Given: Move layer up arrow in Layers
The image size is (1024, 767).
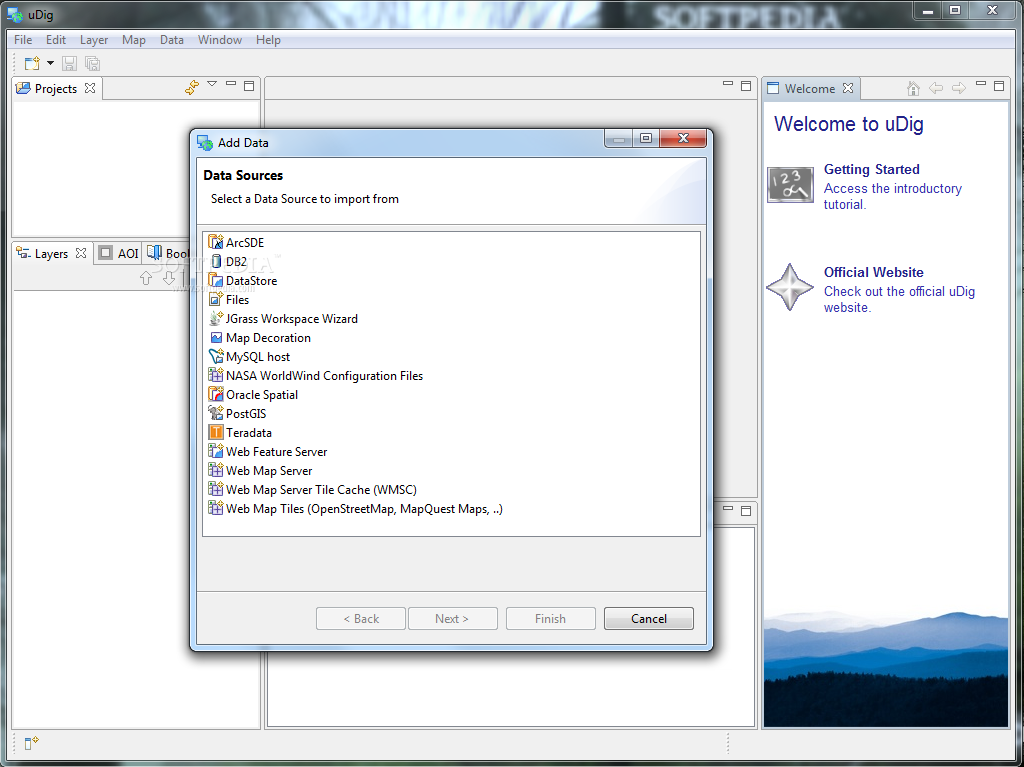Looking at the screenshot, I should pyautogui.click(x=146, y=278).
